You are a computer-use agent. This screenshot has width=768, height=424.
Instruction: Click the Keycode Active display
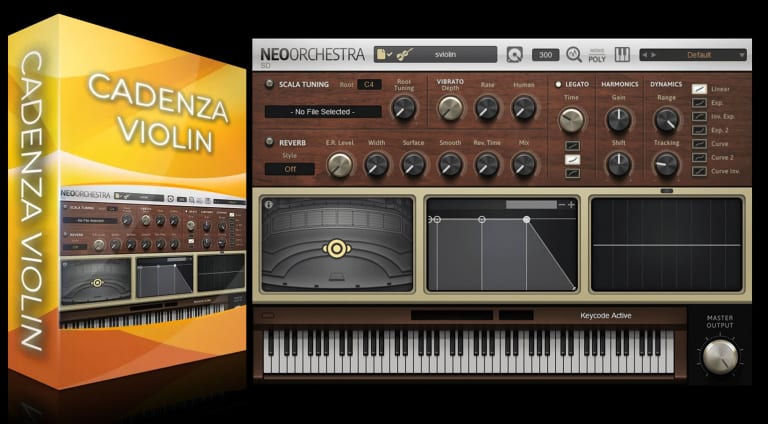tap(606, 316)
